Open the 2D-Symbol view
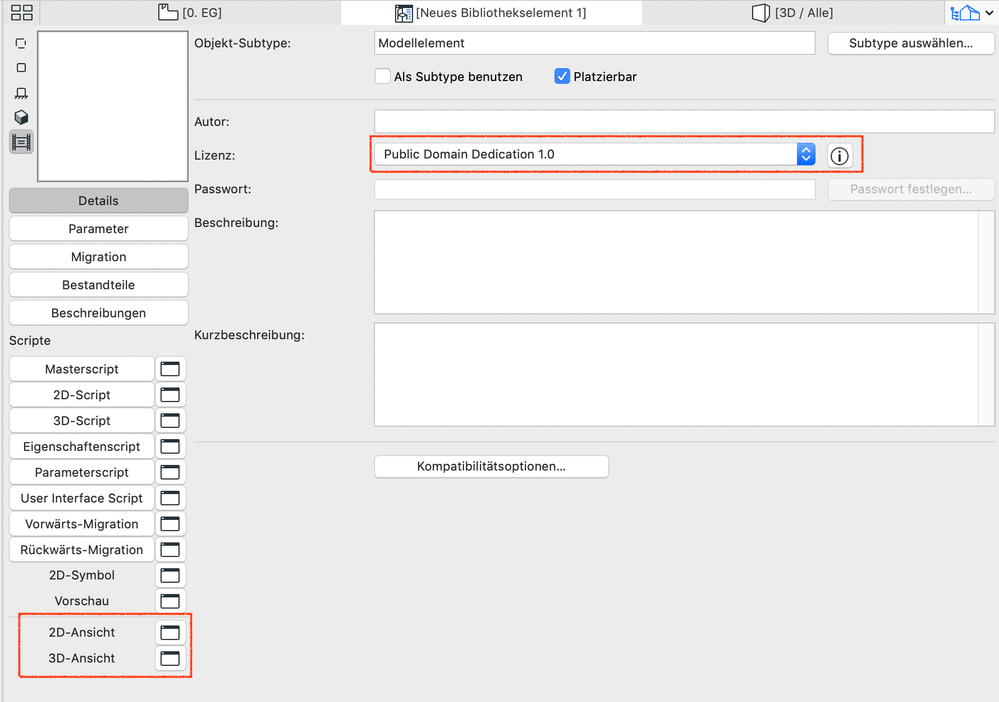This screenshot has height=702, width=999. click(x=82, y=575)
